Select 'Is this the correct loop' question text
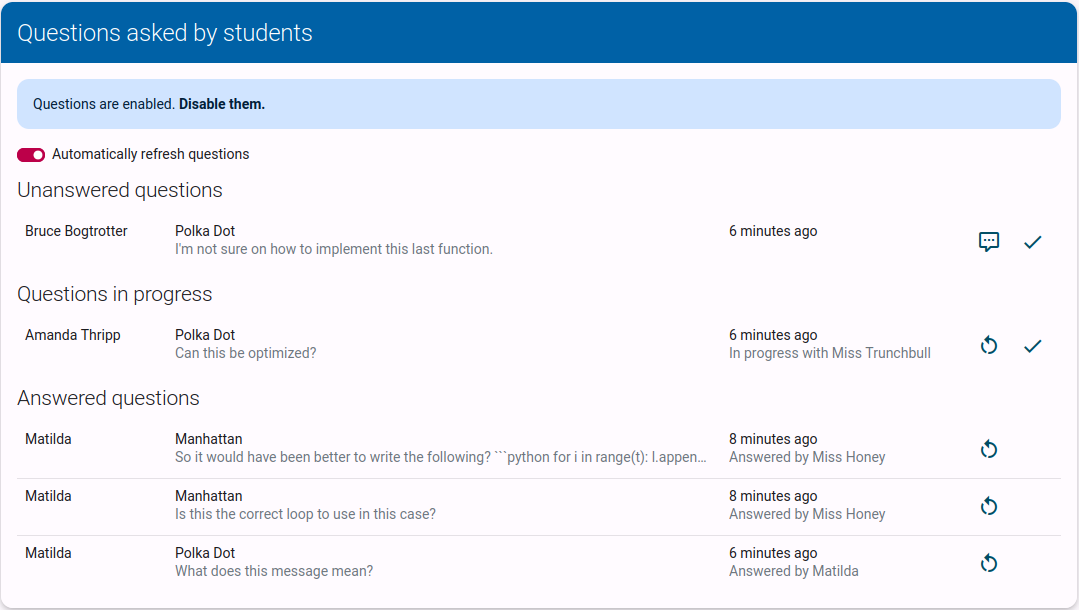Screen dimensions: 1079x610 point(306,514)
